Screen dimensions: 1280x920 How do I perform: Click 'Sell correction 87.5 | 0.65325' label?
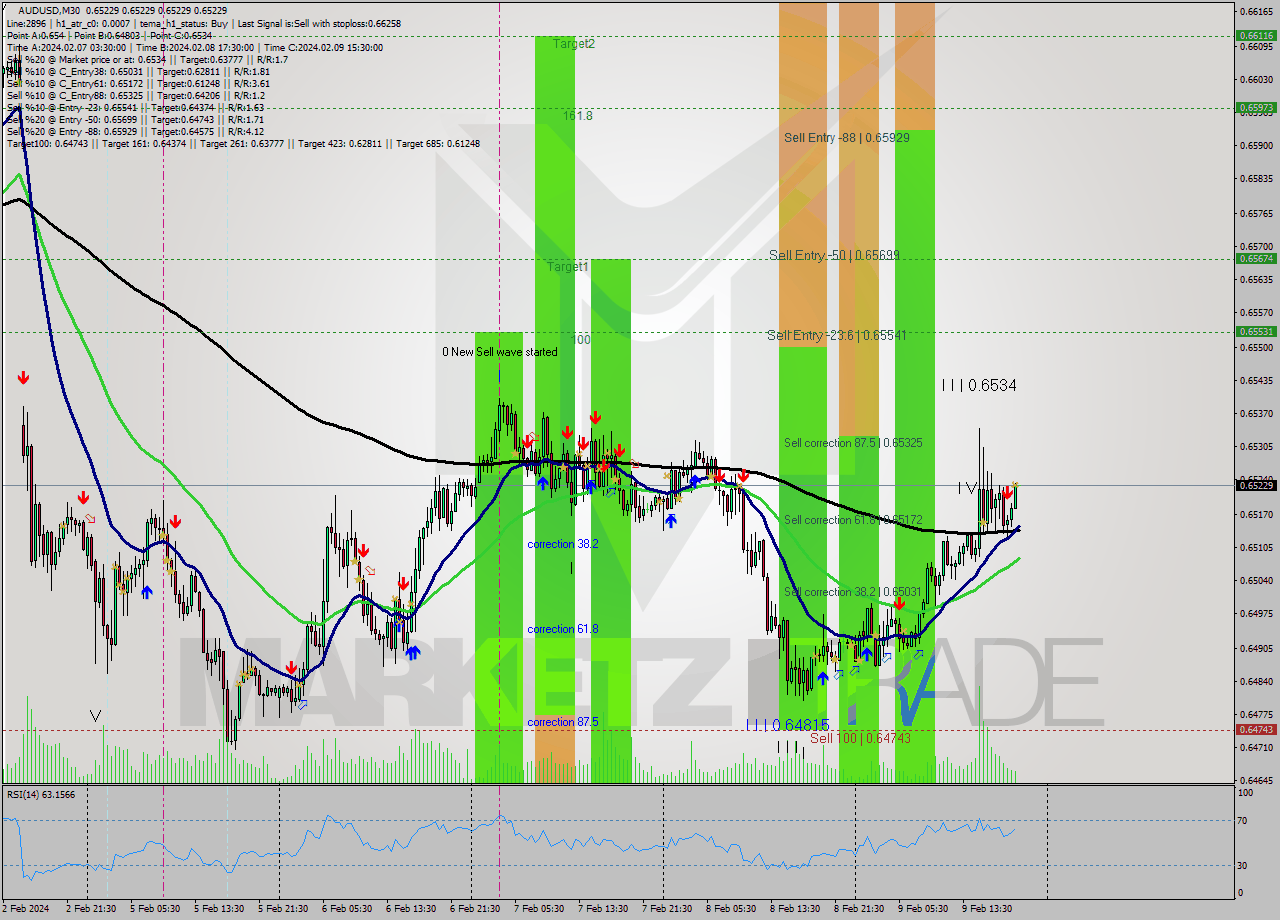click(853, 443)
